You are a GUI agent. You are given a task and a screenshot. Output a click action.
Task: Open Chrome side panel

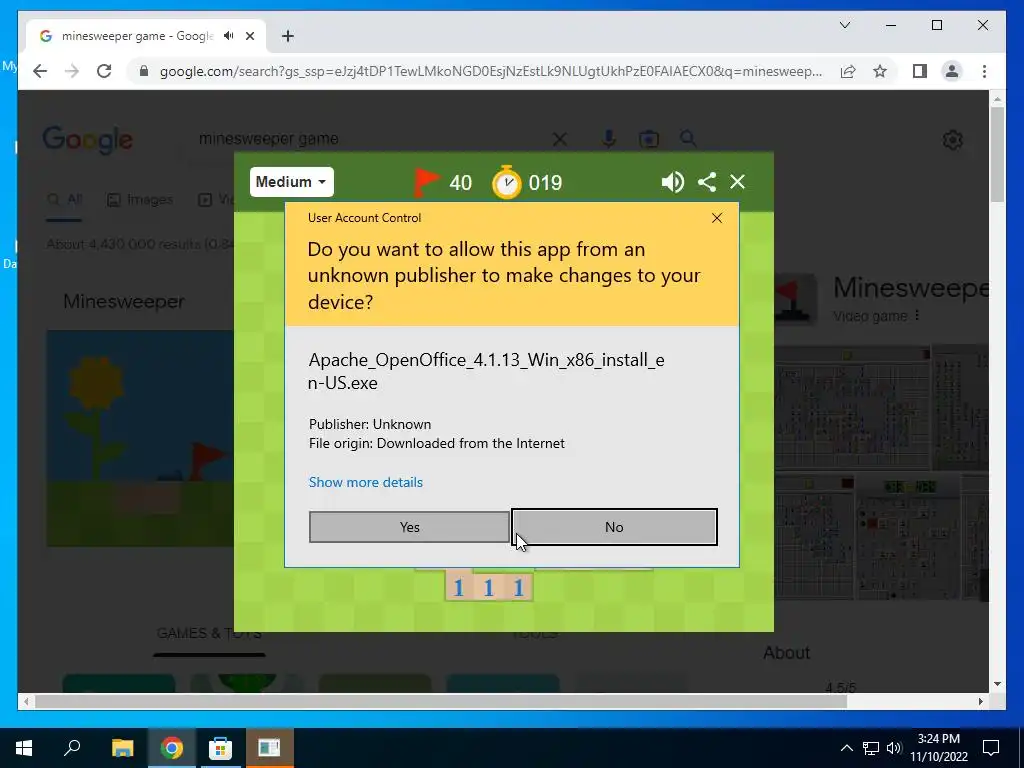coord(920,71)
